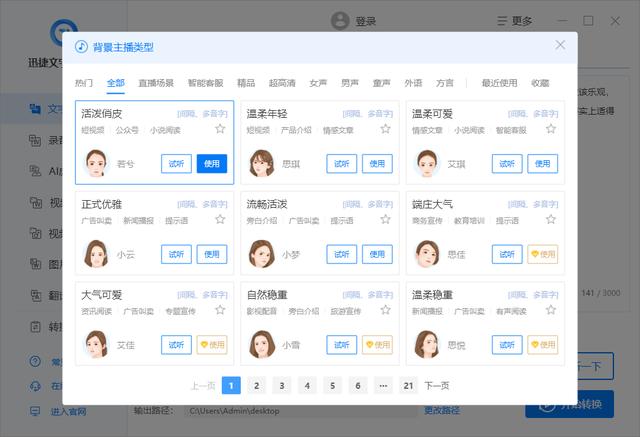This screenshot has width=640, height=437.
Task: Preview the 思琪 voice with 试听
Action: coord(342,164)
